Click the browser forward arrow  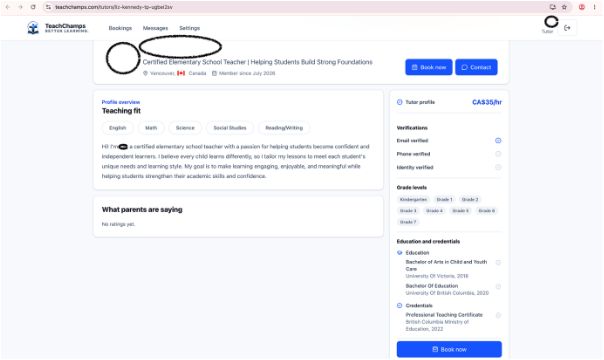coord(20,7)
